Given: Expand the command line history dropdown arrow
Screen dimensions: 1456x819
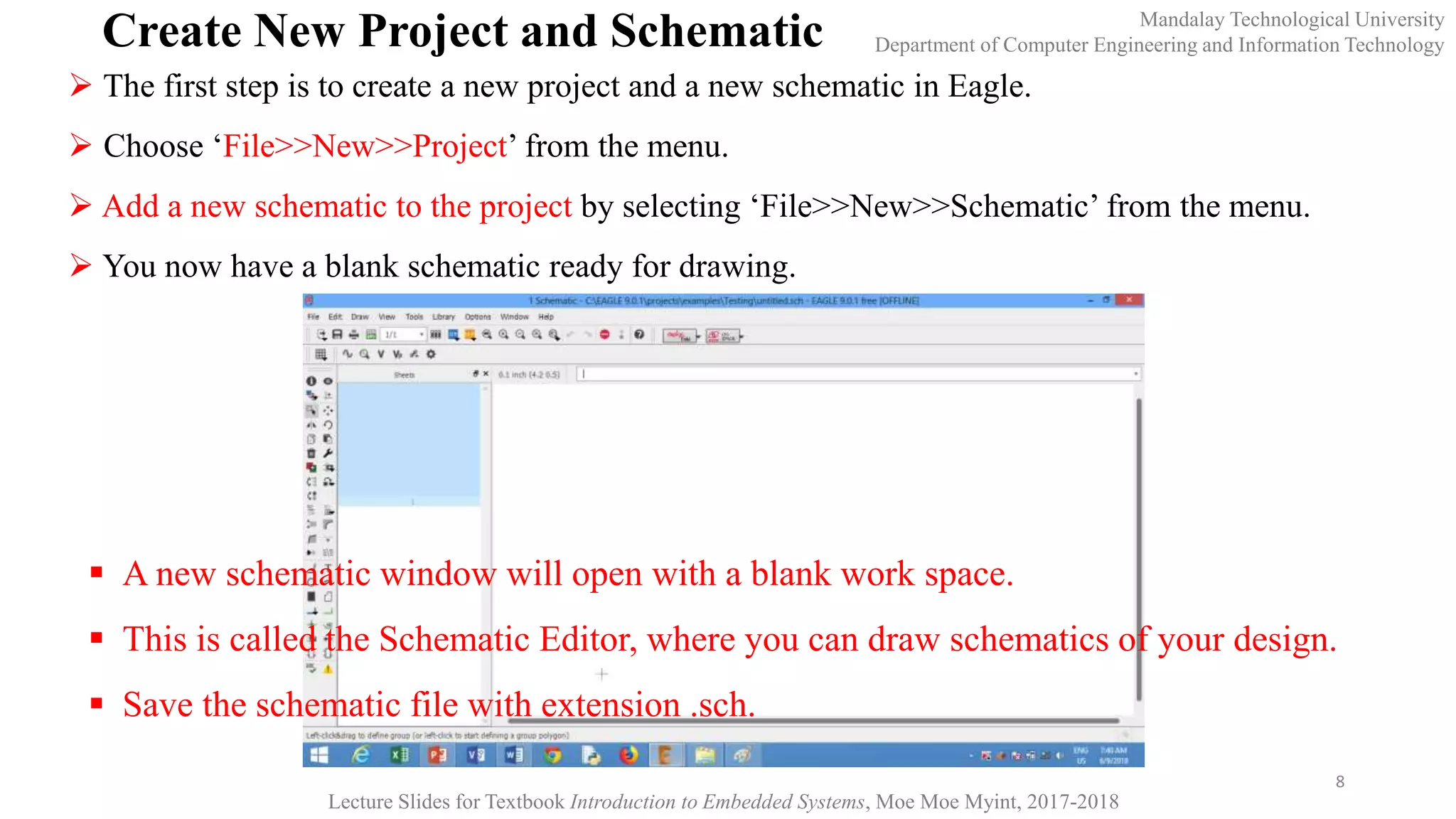Looking at the screenshot, I should (1135, 373).
